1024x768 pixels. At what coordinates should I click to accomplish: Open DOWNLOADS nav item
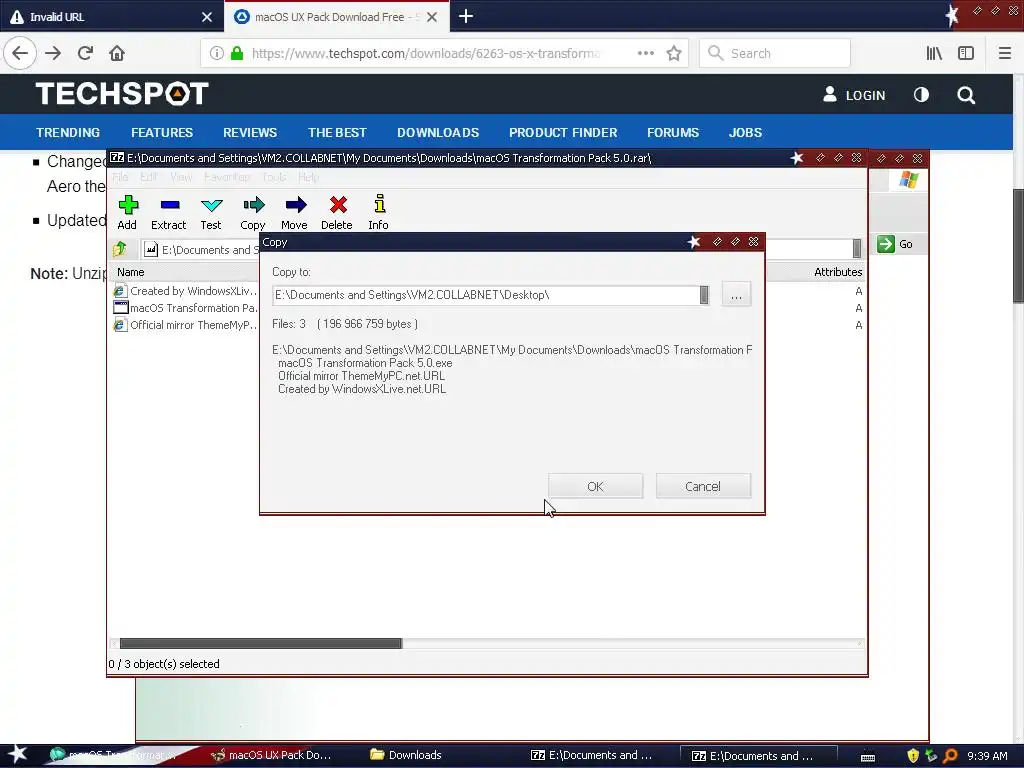[438, 133]
